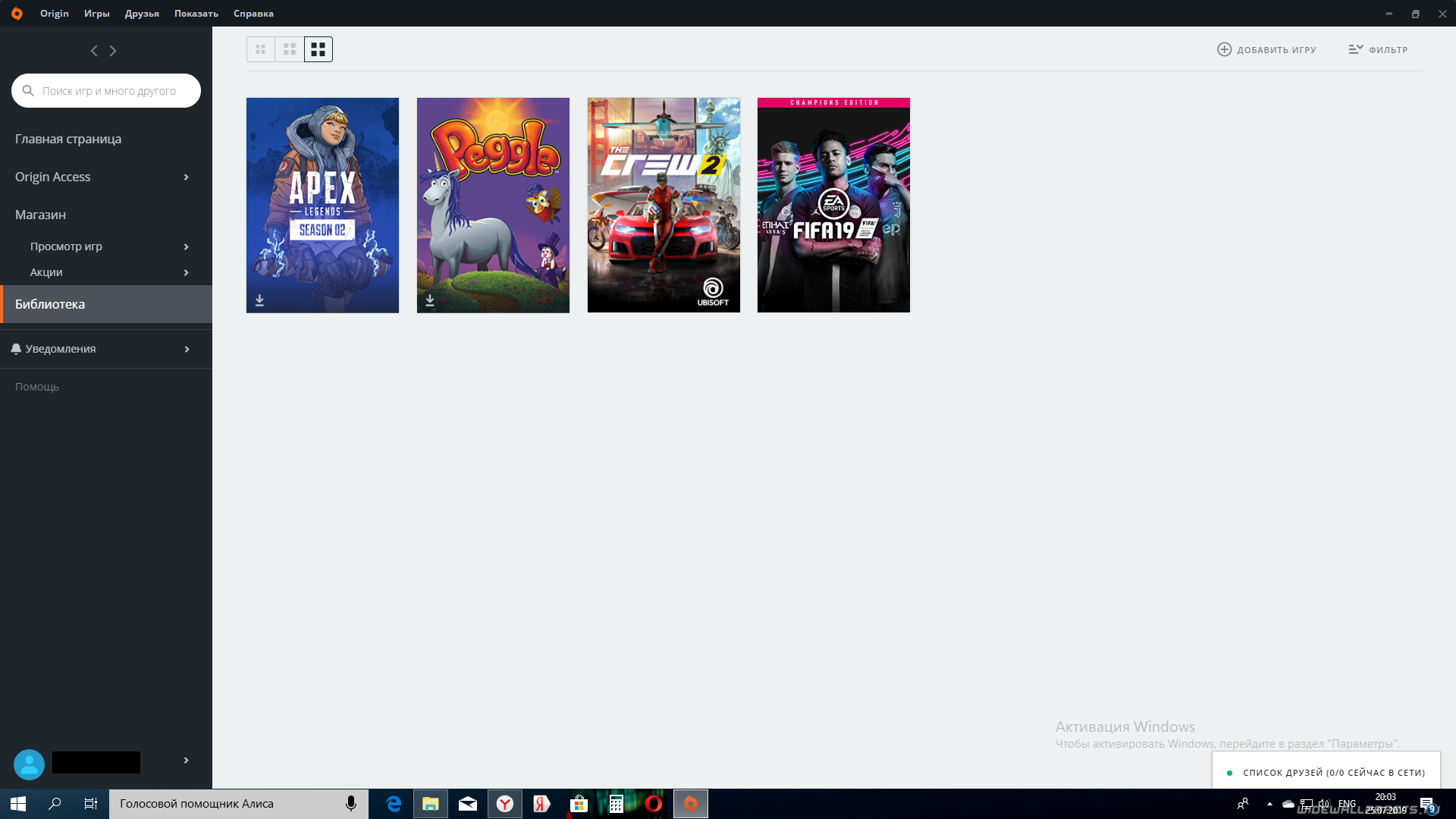Open the Друзья menu
The image size is (1456, 819).
[x=142, y=14]
